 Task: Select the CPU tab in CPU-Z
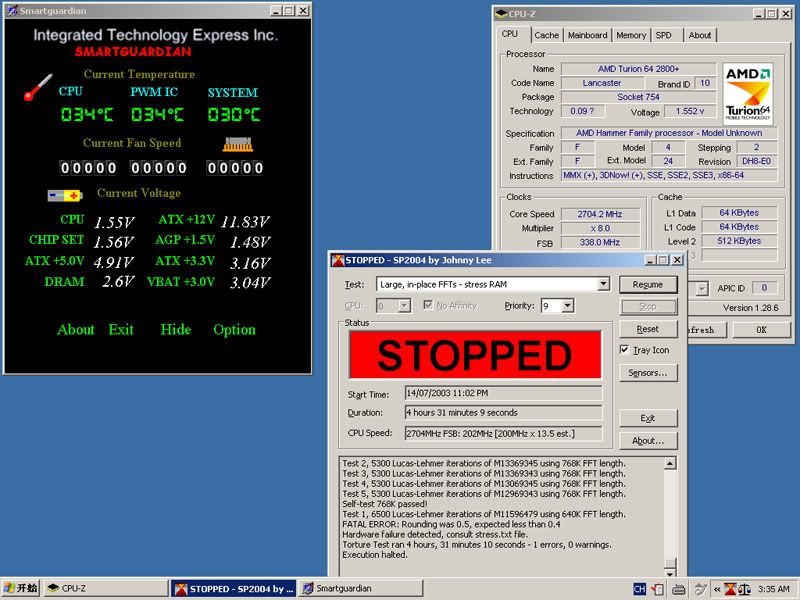(x=510, y=34)
